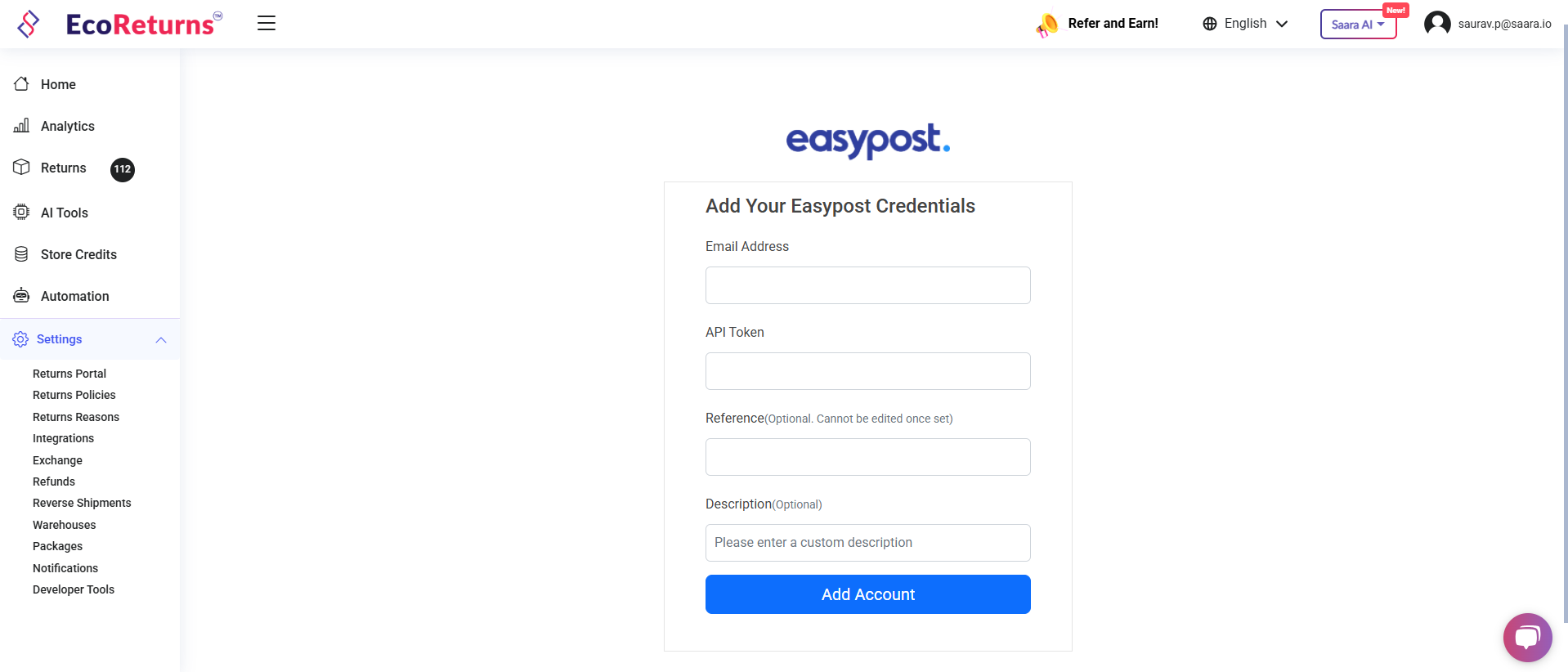Toggle the hamburger sidebar menu
Viewport: 1568px width, 672px height.
(x=267, y=23)
